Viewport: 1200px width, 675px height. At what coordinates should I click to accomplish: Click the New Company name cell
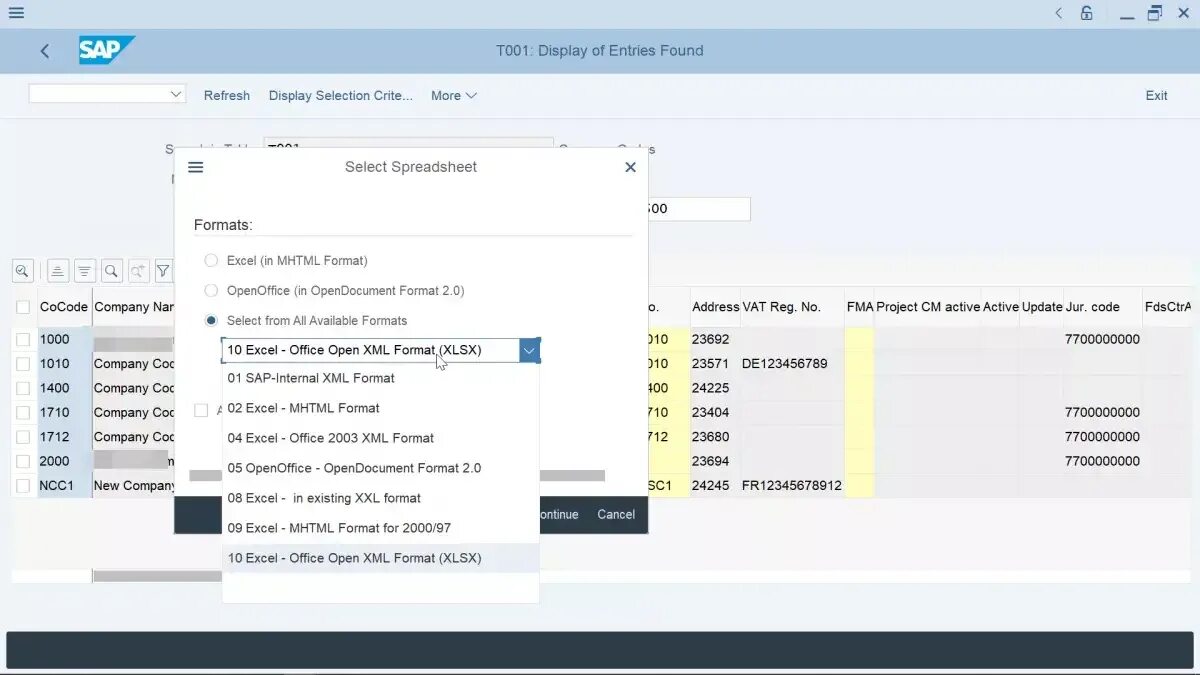[x=134, y=485]
